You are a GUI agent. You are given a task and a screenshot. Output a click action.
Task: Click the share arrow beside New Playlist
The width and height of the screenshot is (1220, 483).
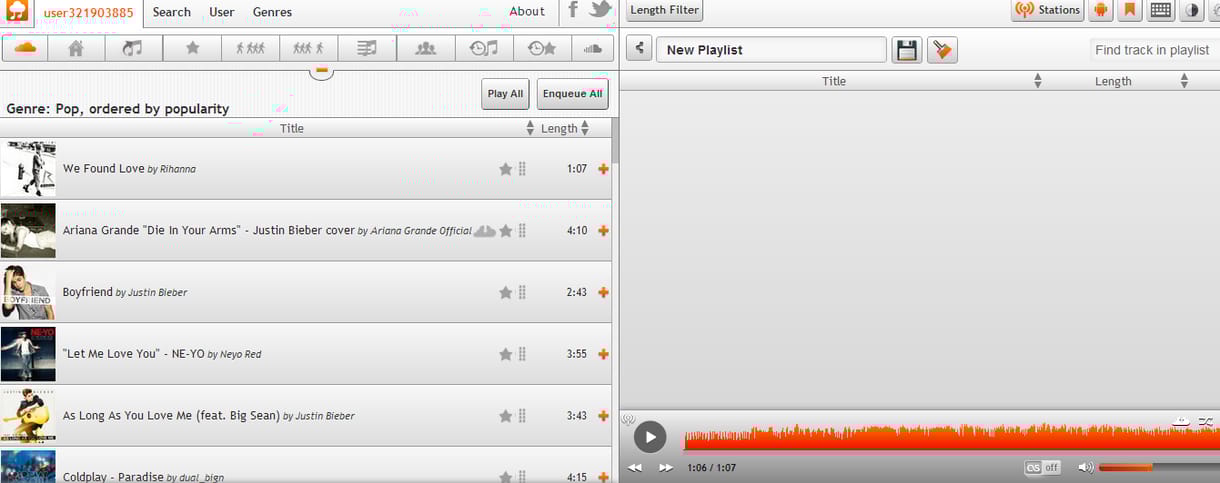(640, 49)
